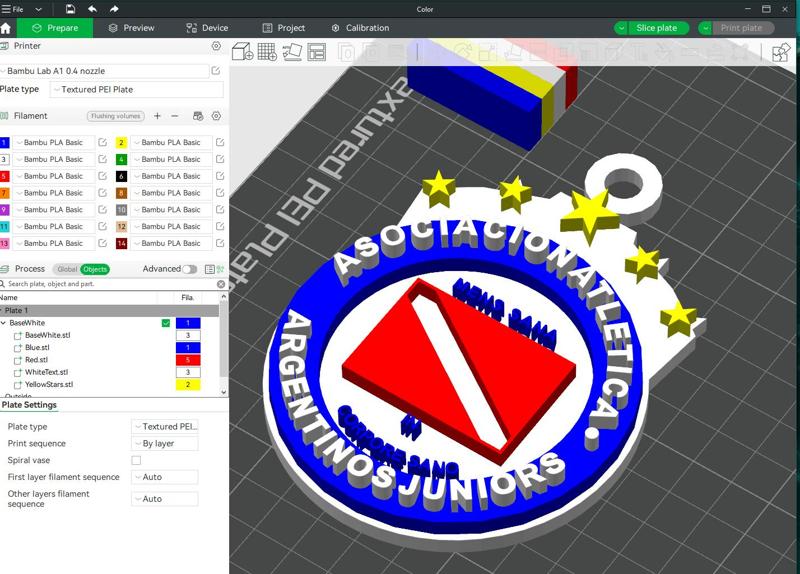Open Filament settings gear icon
800x574 pixels.
pos(216,116)
